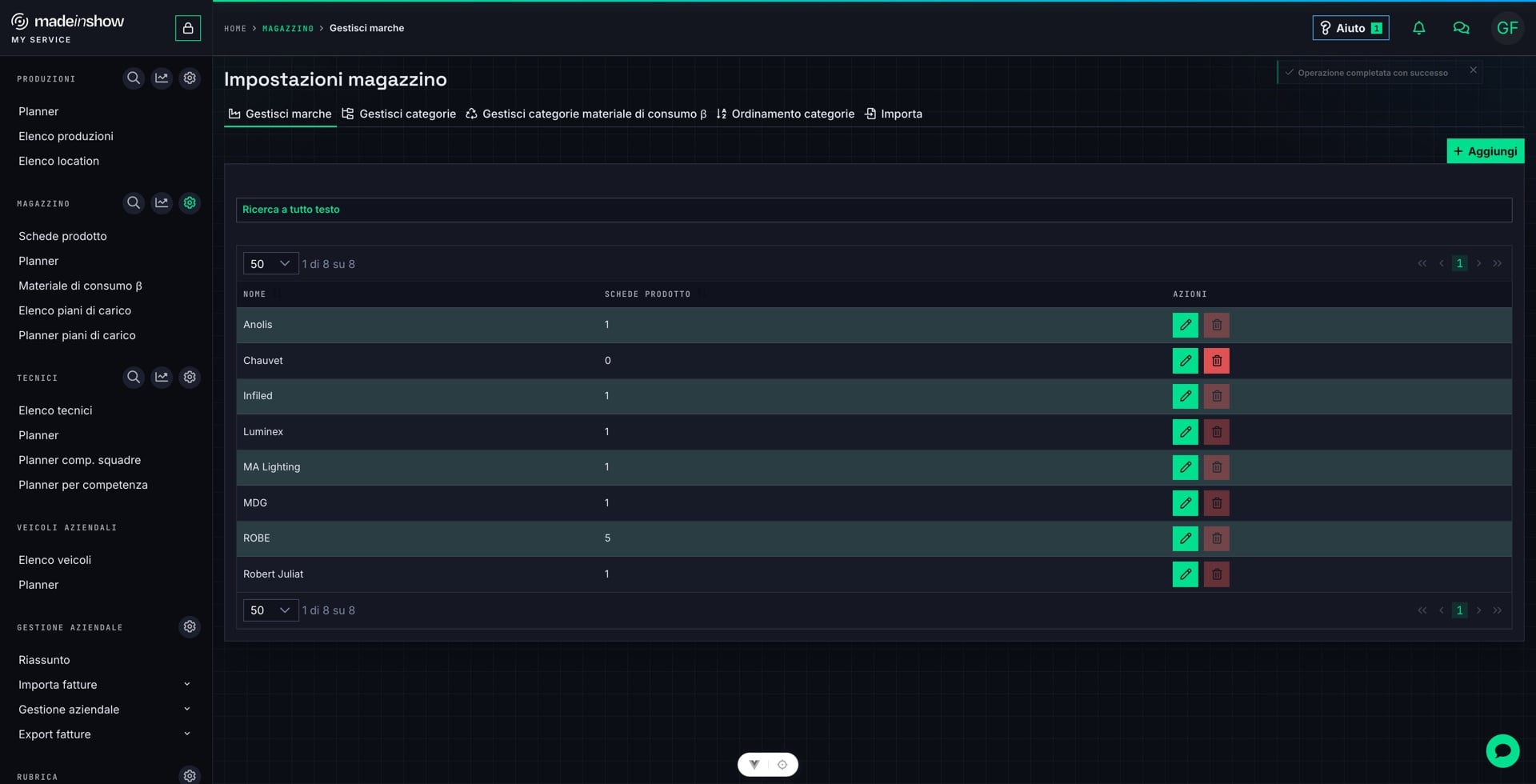The image size is (1536, 784).
Task: Open Elenco piani di carico
Action: [x=74, y=310]
